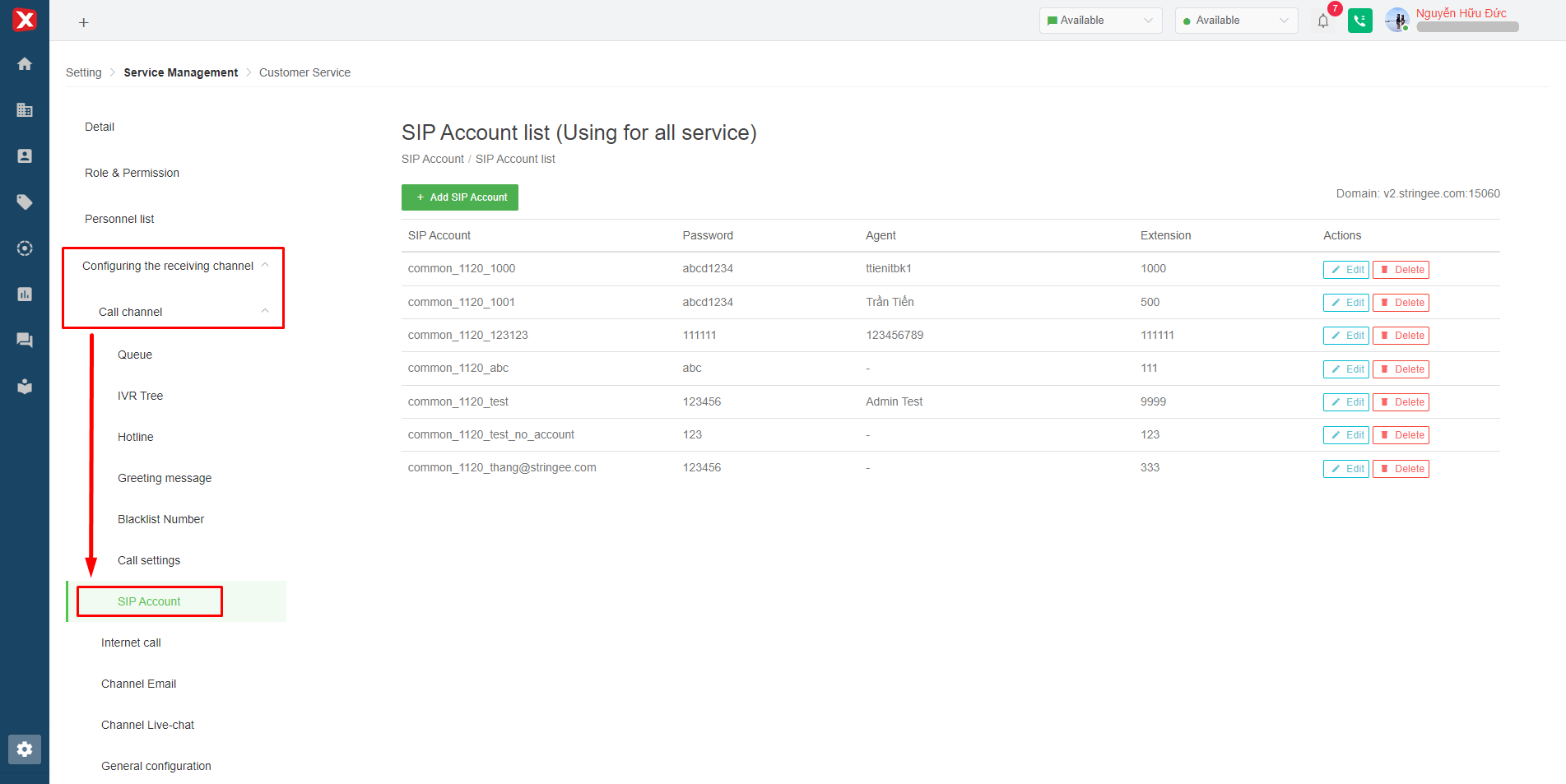Open the tag icon in the sidebar
Image resolution: width=1566 pixels, height=784 pixels.
click(25, 202)
